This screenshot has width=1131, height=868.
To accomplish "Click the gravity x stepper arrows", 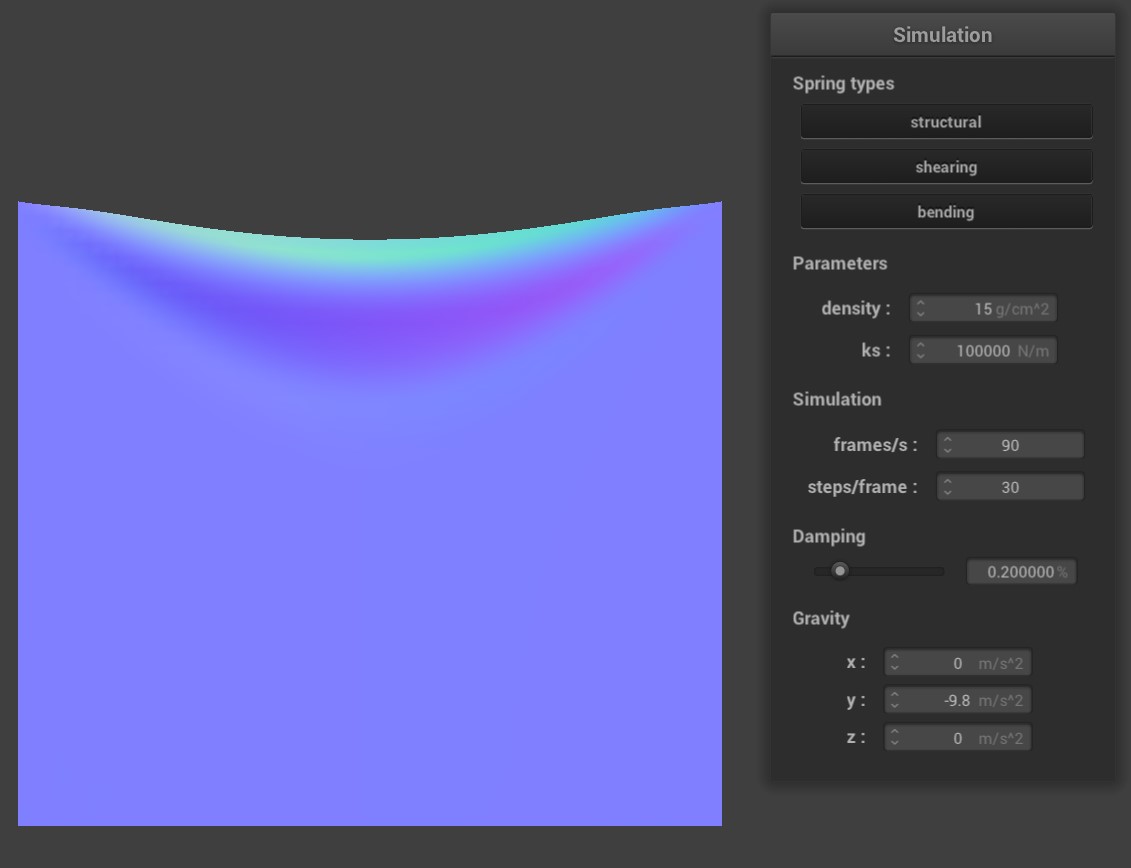I will (895, 663).
